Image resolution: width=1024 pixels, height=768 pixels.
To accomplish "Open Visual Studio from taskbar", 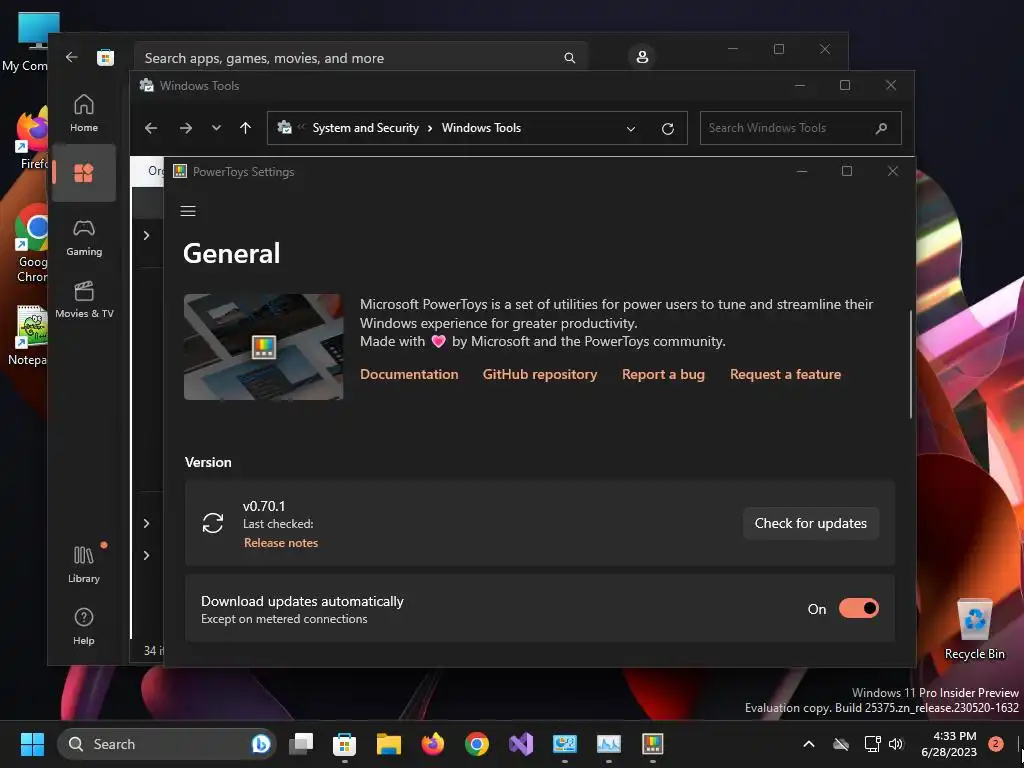I will point(520,744).
